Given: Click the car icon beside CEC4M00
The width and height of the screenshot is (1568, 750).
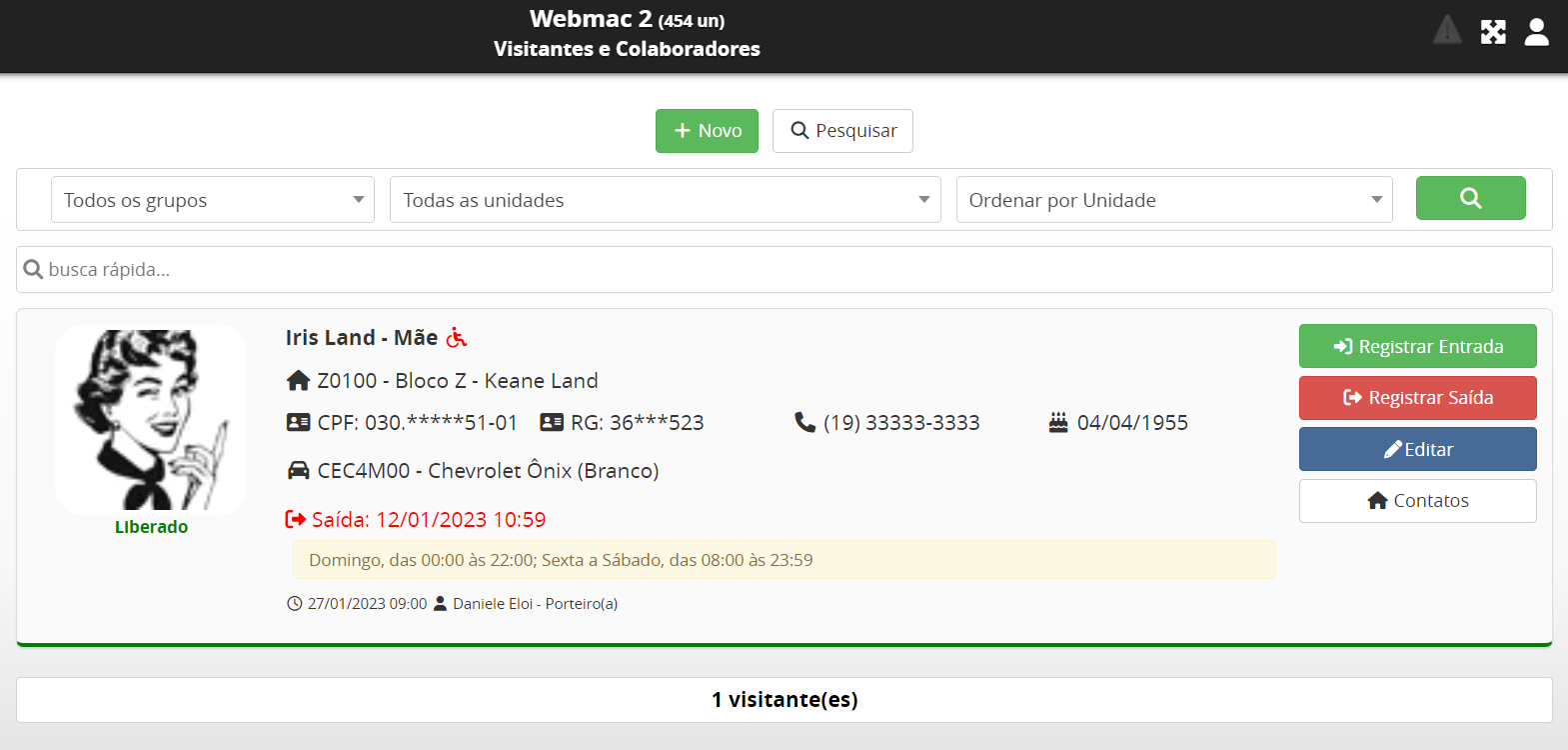Looking at the screenshot, I should (298, 471).
